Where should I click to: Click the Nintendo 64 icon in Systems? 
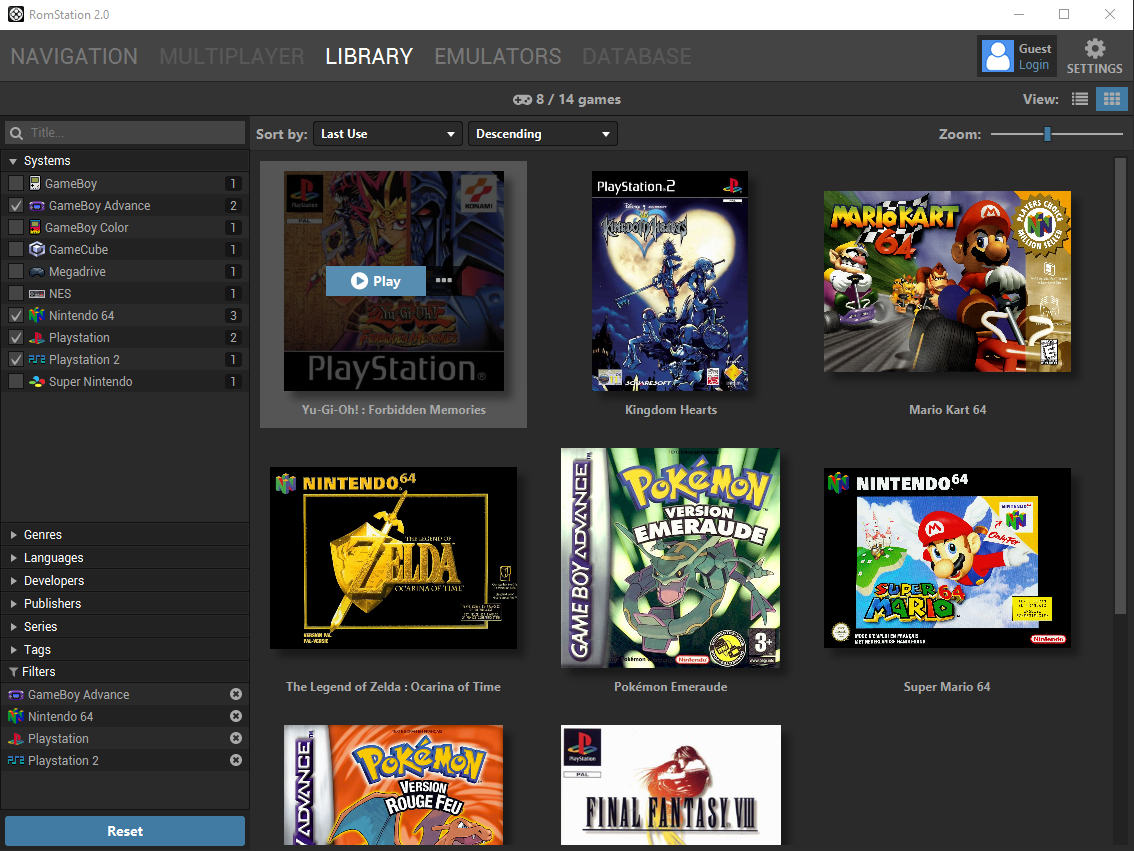(37, 315)
